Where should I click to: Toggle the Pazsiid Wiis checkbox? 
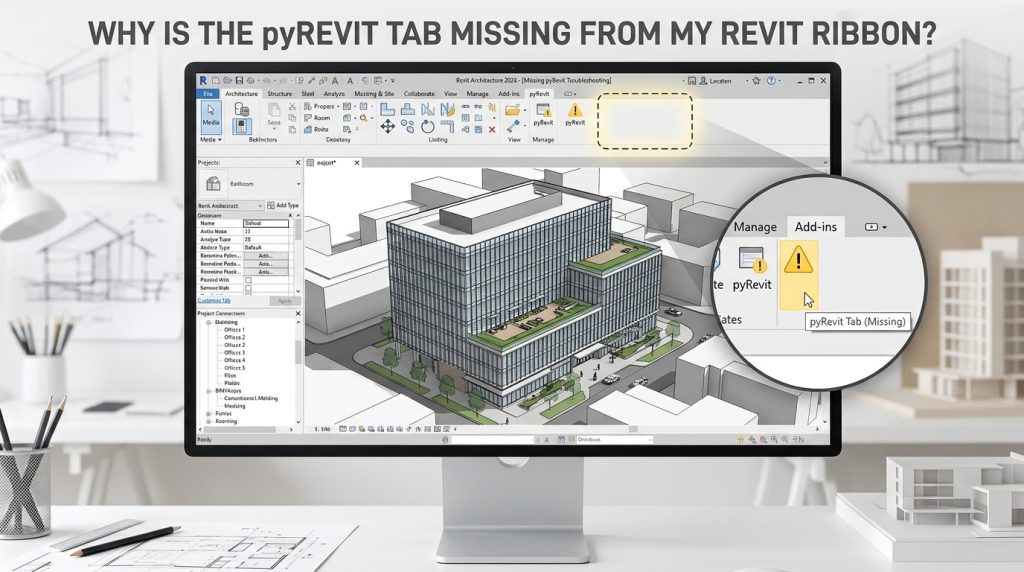pyautogui.click(x=248, y=280)
